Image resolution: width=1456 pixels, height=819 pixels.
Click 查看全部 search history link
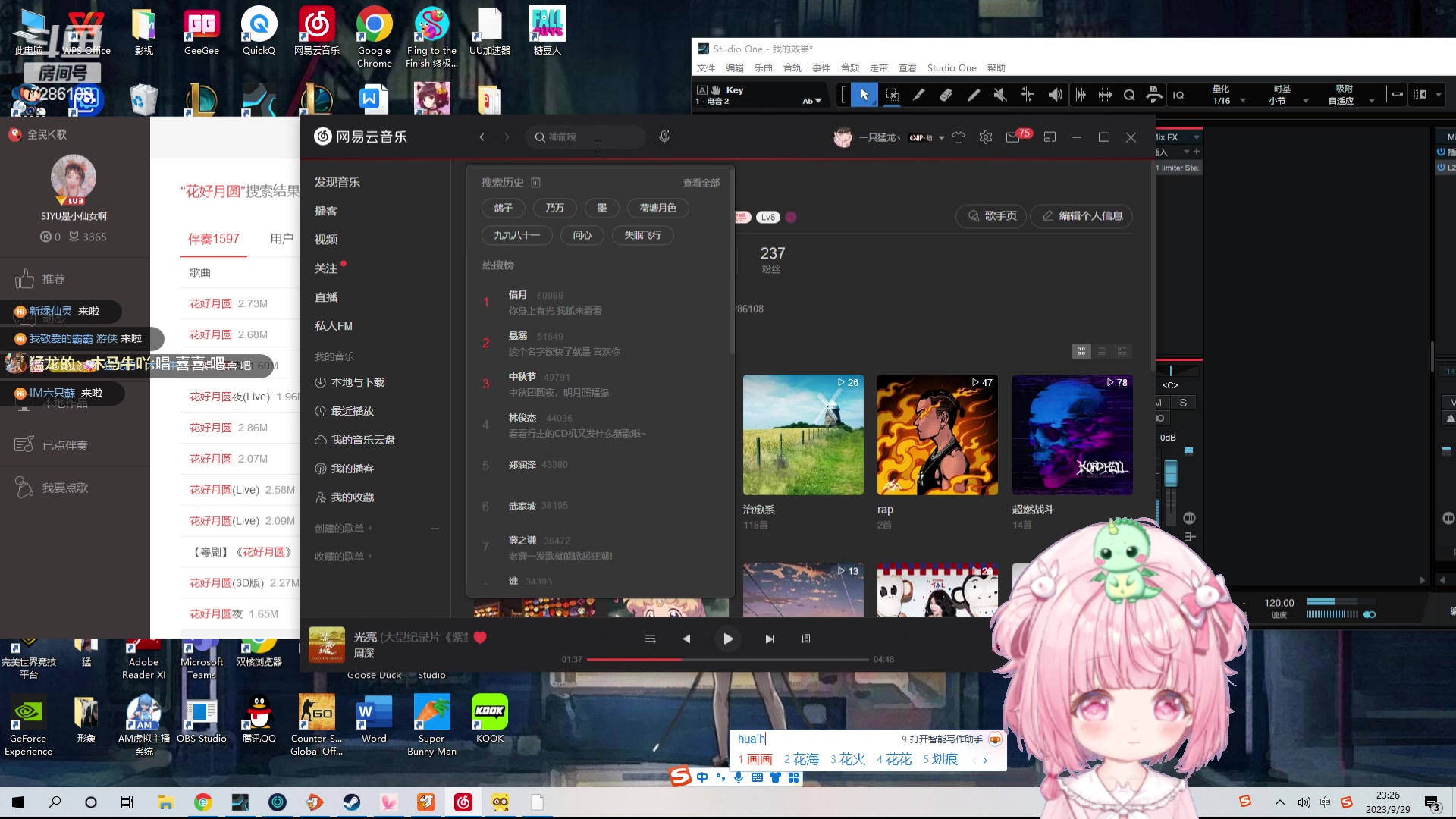pos(701,183)
